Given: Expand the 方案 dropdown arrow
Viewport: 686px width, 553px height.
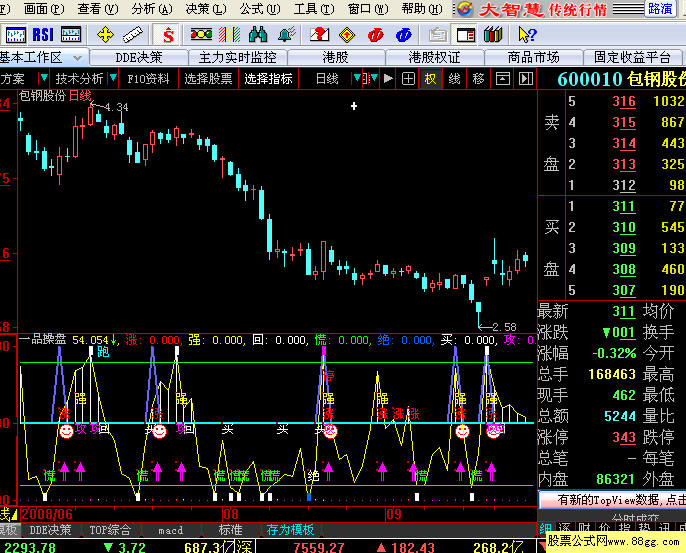Looking at the screenshot, I should point(44,78).
